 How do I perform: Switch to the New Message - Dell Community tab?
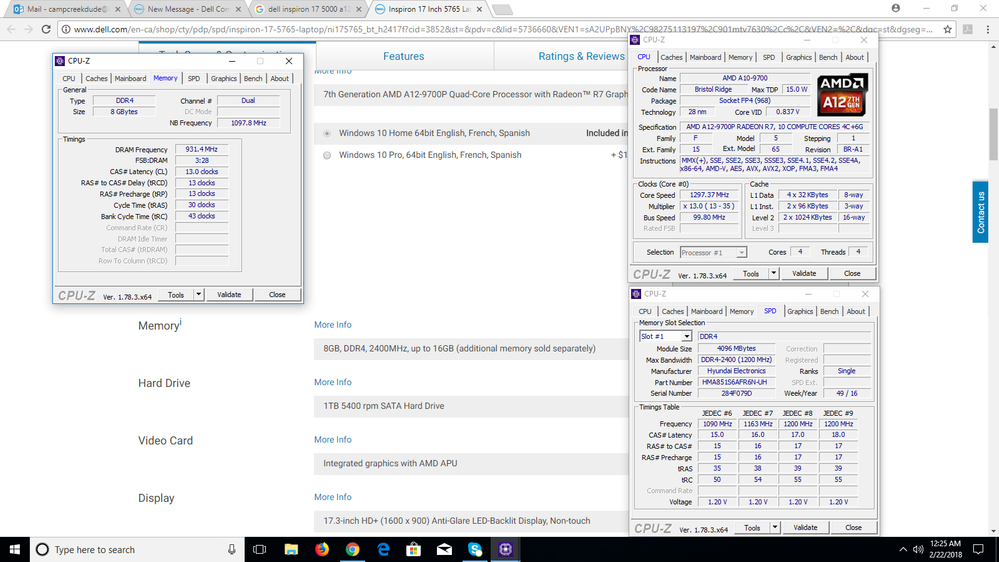coord(187,10)
